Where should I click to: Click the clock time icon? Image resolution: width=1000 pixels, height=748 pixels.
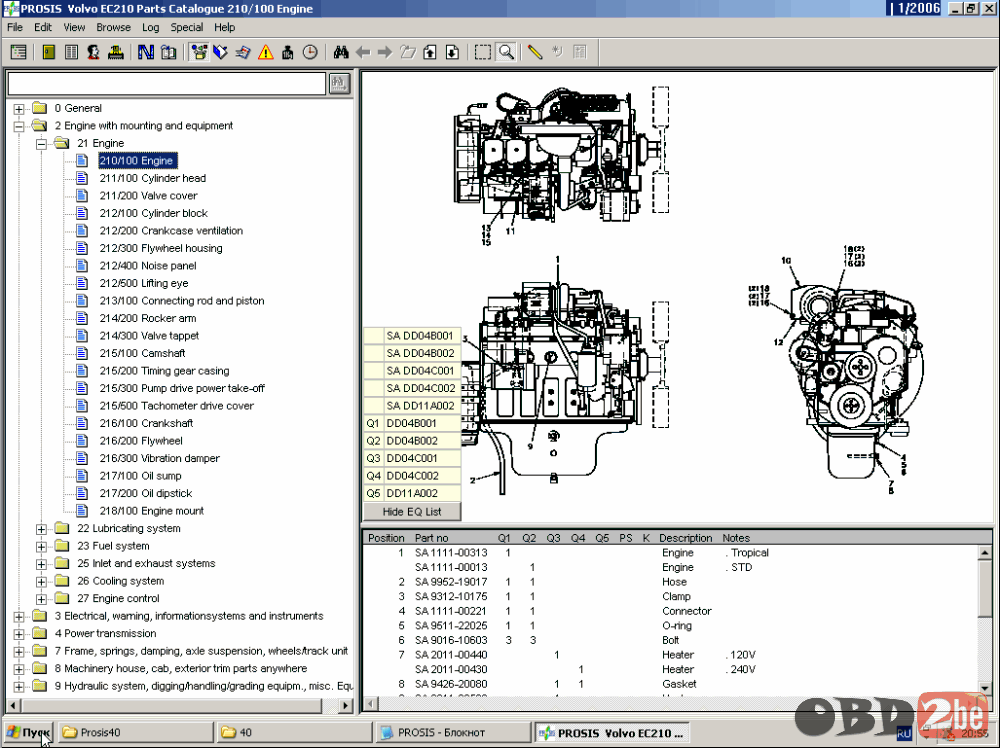click(310, 52)
